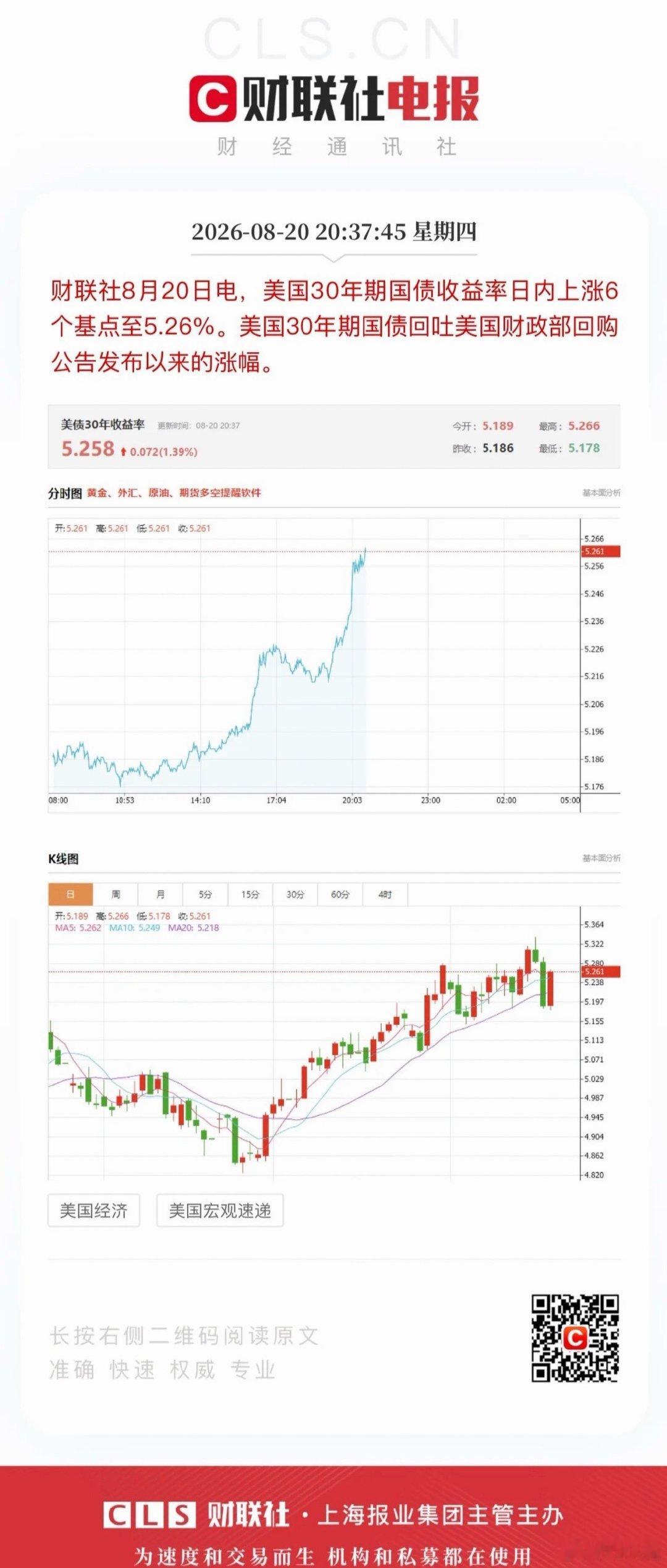This screenshot has width=667, height=1568.
Task: Click the red 5.261 price tag on K-line chart
Action: pyautogui.click(x=600, y=971)
